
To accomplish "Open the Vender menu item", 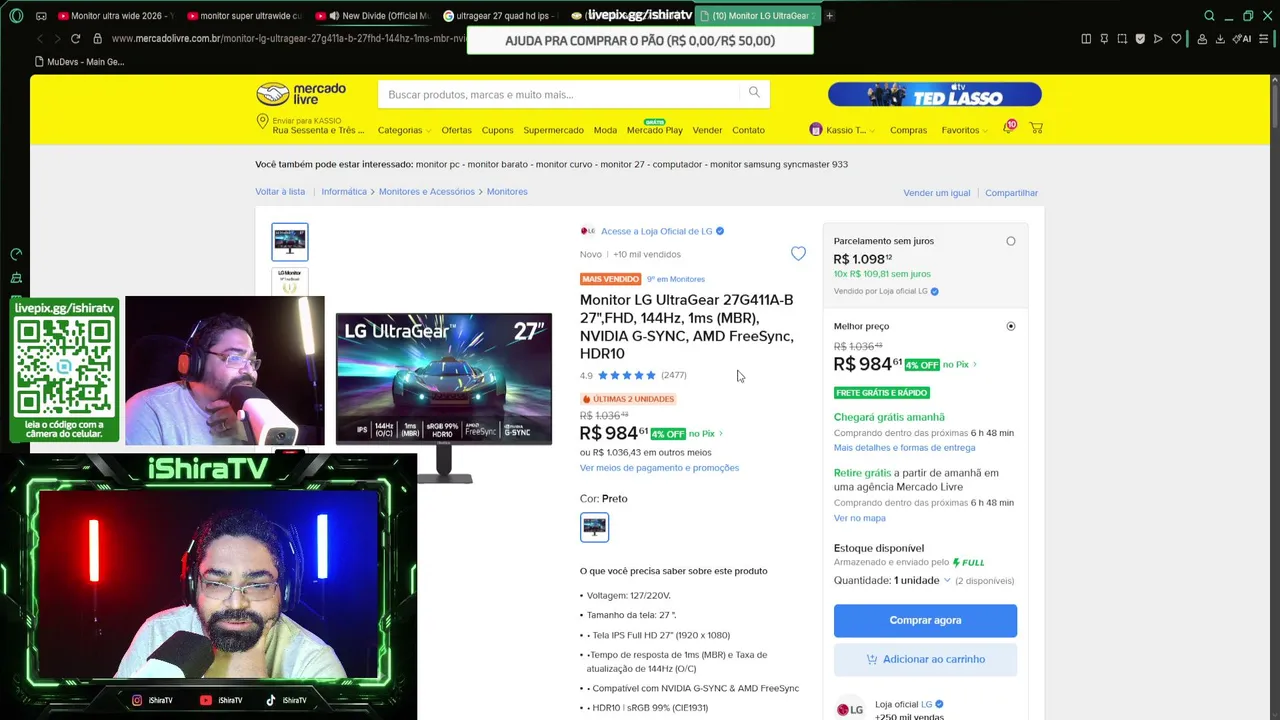I will pyautogui.click(x=707, y=130).
